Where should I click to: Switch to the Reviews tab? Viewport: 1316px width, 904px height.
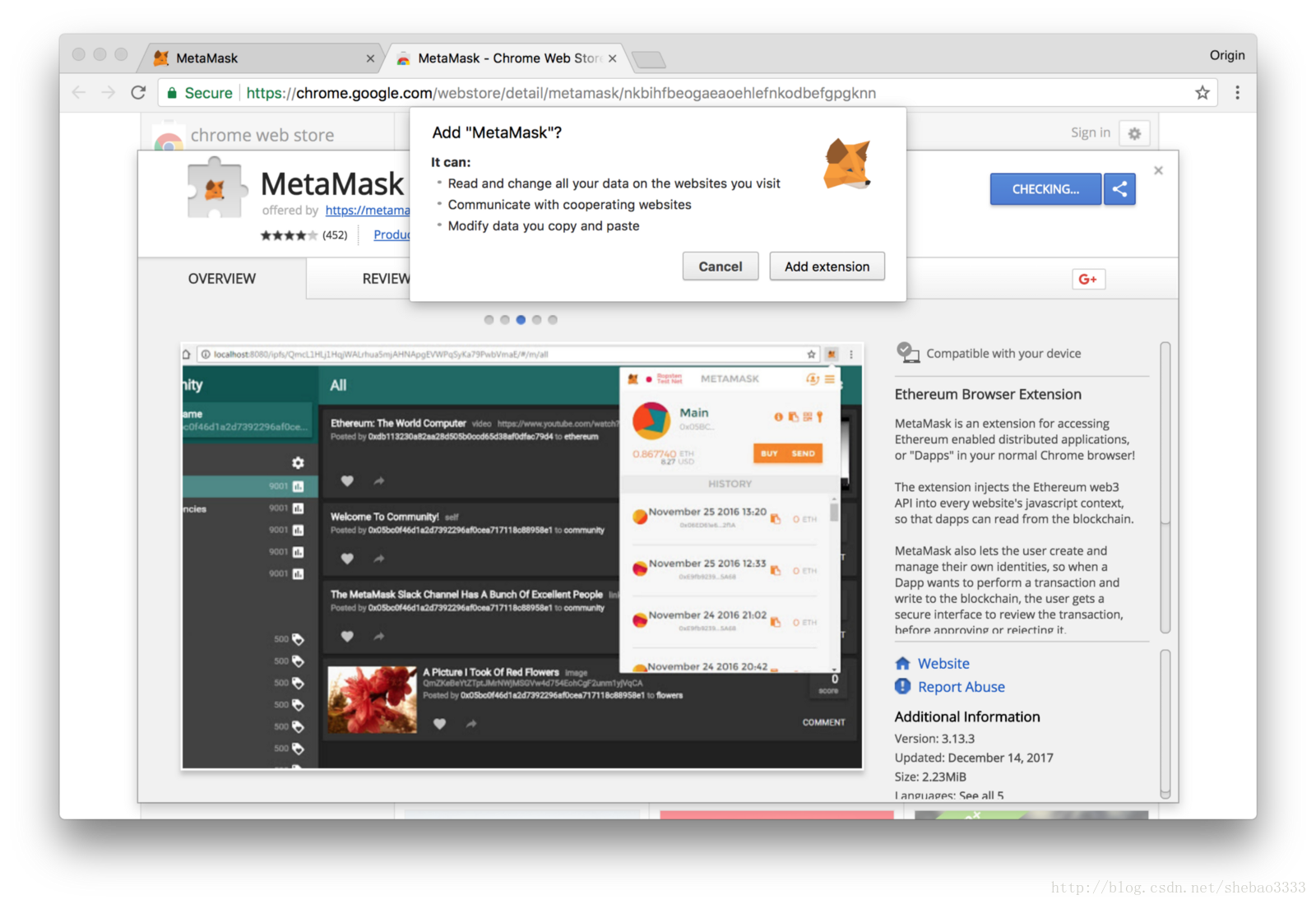pyautogui.click(x=385, y=279)
